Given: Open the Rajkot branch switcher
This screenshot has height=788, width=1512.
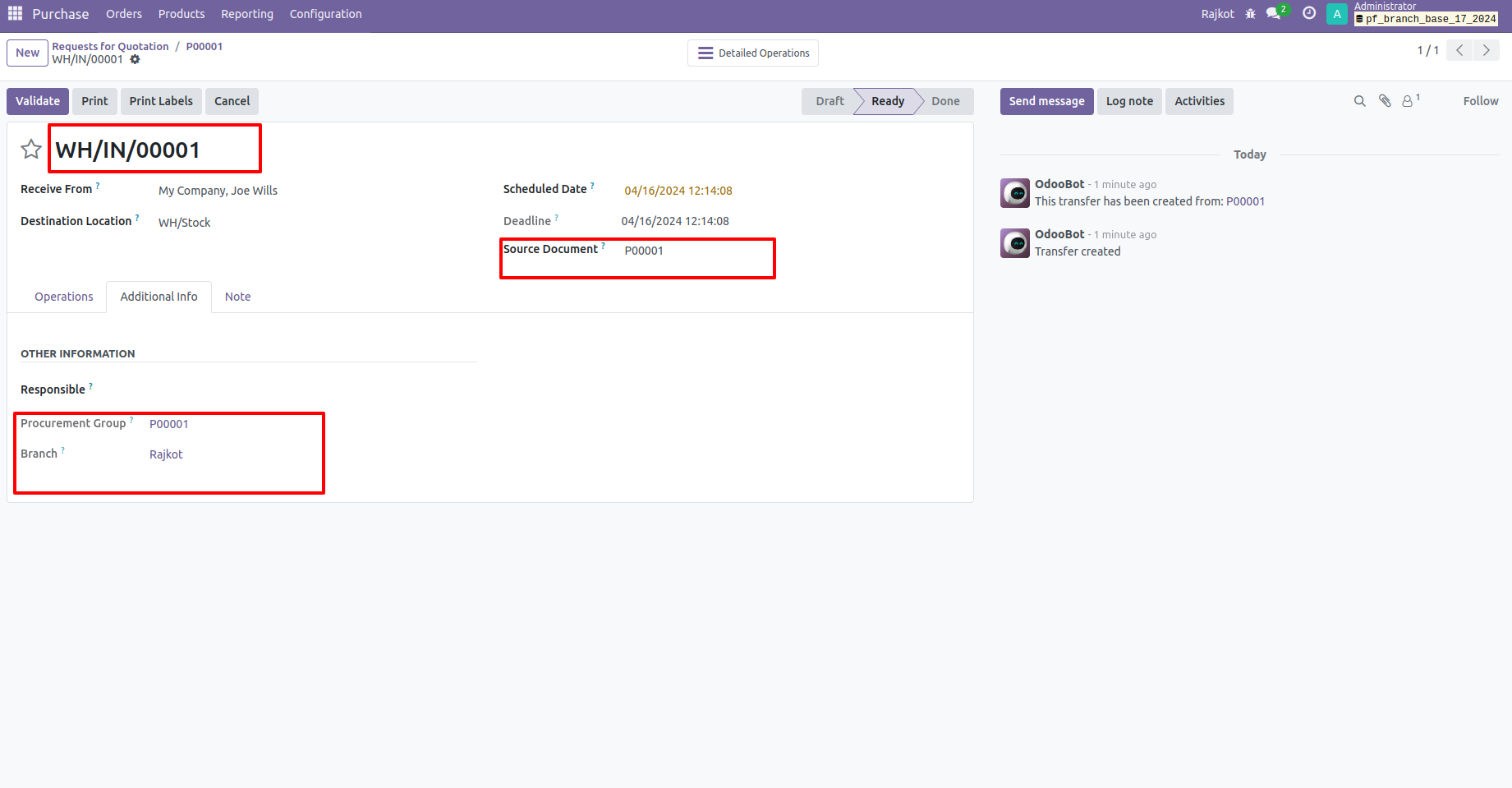Looking at the screenshot, I should [1217, 14].
